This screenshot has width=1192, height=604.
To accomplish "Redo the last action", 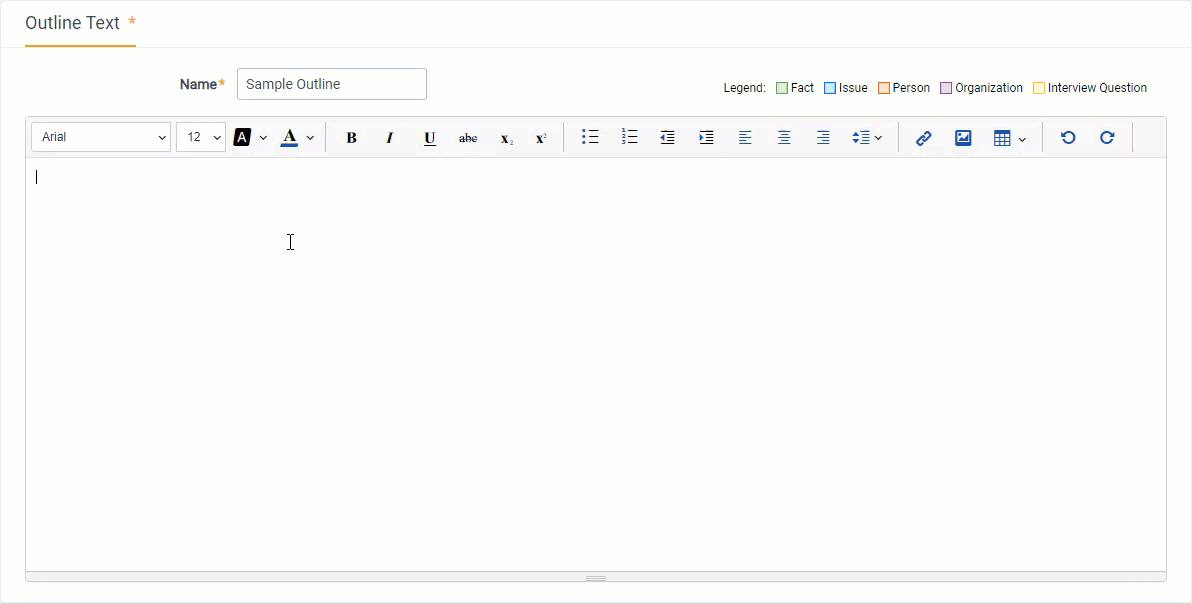I will tap(1107, 138).
